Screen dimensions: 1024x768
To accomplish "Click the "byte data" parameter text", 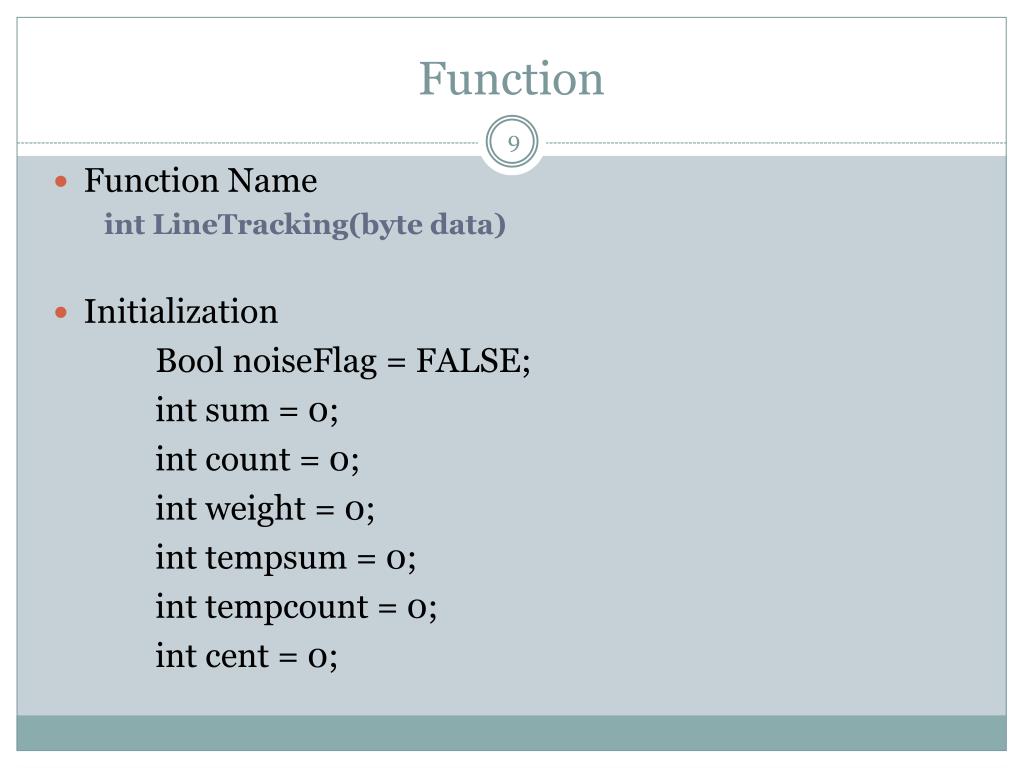I will pos(428,225).
